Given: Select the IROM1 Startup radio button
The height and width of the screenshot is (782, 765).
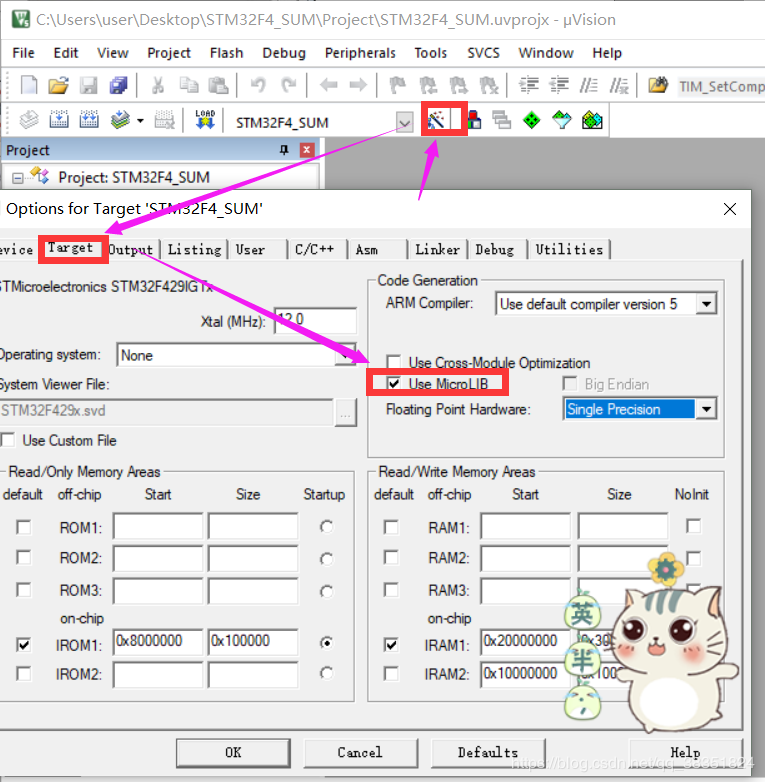Looking at the screenshot, I should (x=326, y=643).
